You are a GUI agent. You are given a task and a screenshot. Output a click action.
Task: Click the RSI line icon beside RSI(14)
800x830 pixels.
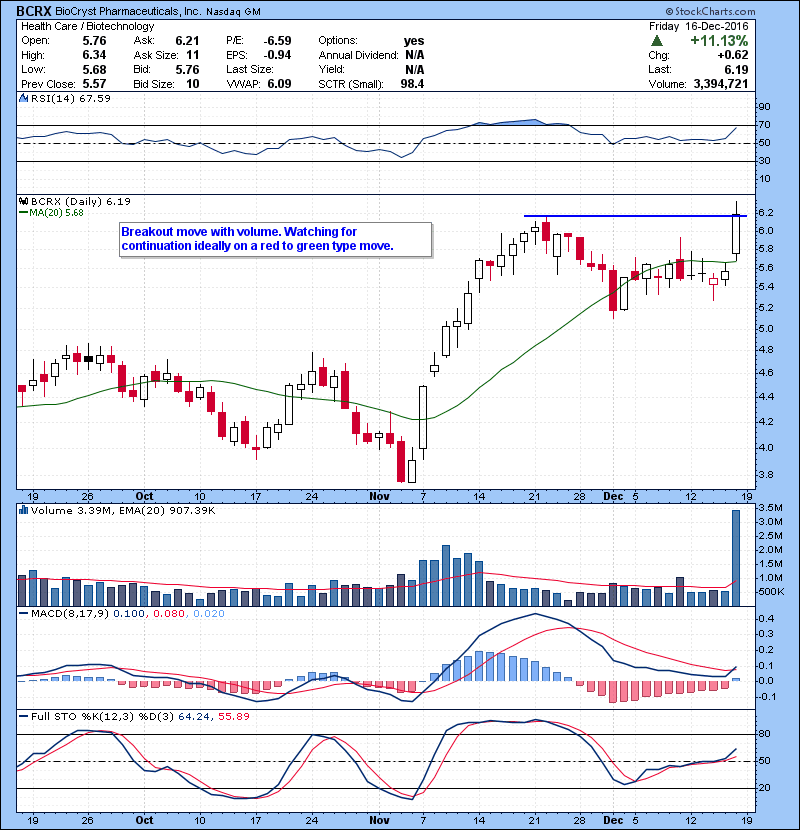(23, 98)
